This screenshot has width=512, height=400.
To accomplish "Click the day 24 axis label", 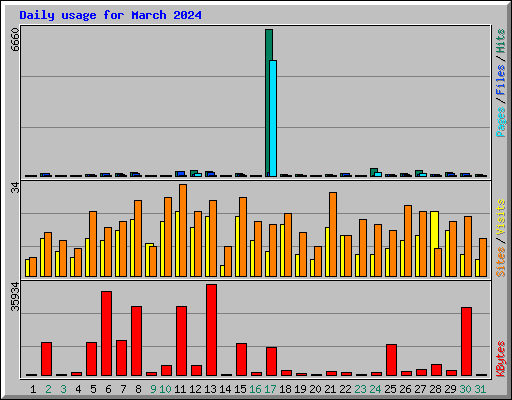I will [x=375, y=389].
